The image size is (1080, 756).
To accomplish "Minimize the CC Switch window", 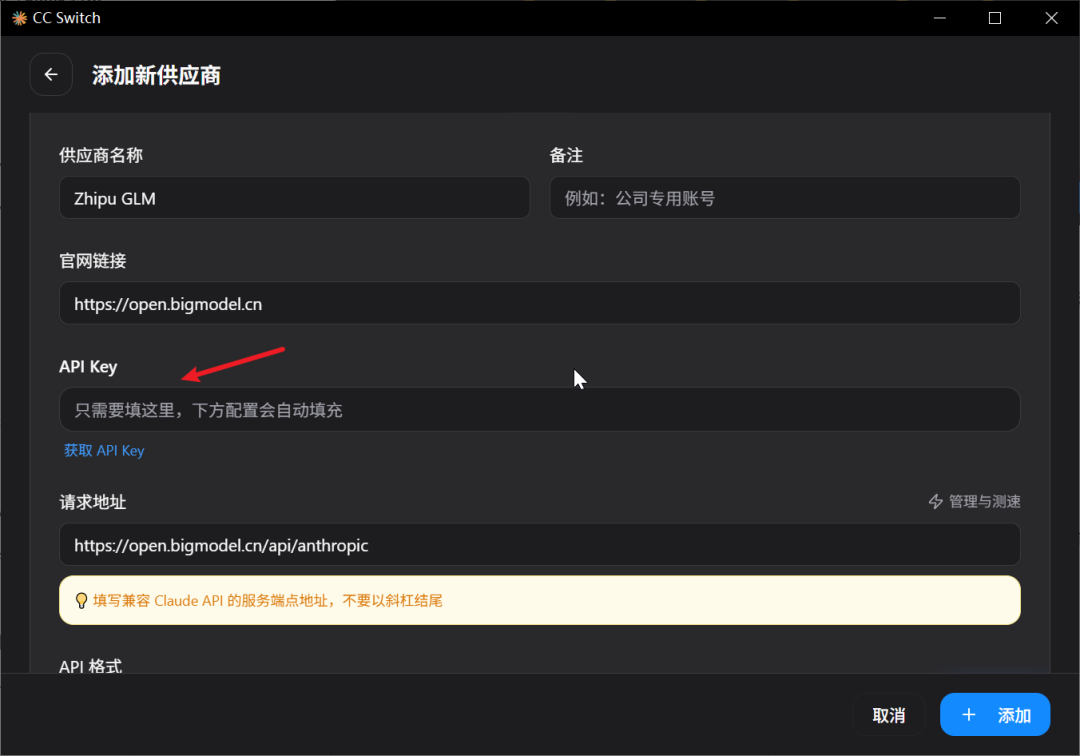I will (939, 18).
